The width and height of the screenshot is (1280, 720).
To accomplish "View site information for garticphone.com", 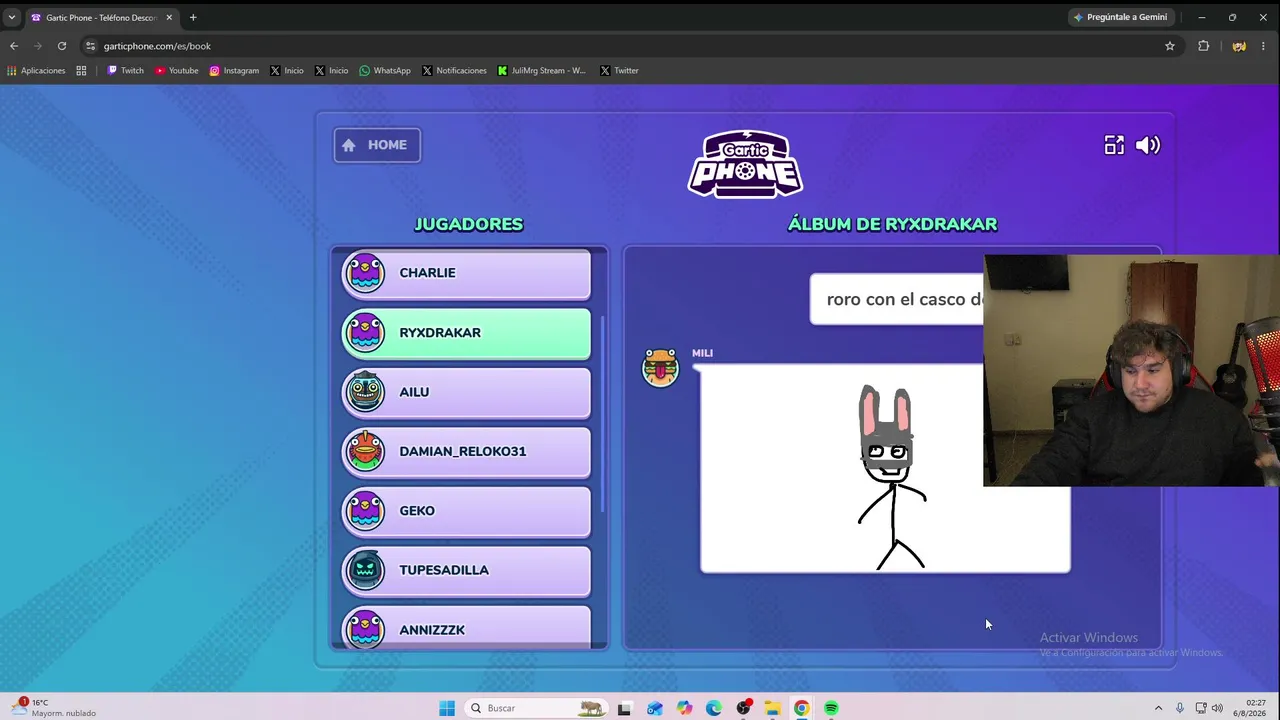I will pyautogui.click(x=91, y=46).
